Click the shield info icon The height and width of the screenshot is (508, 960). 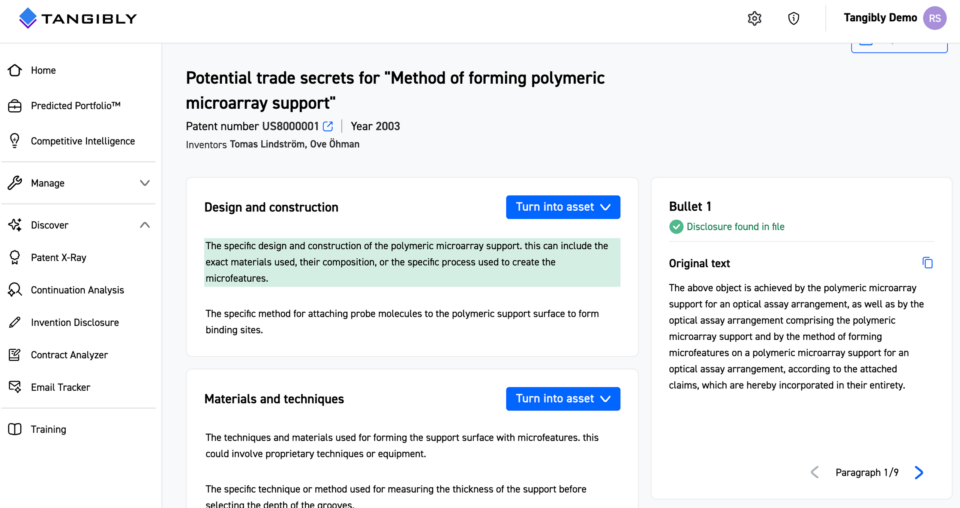pos(793,18)
